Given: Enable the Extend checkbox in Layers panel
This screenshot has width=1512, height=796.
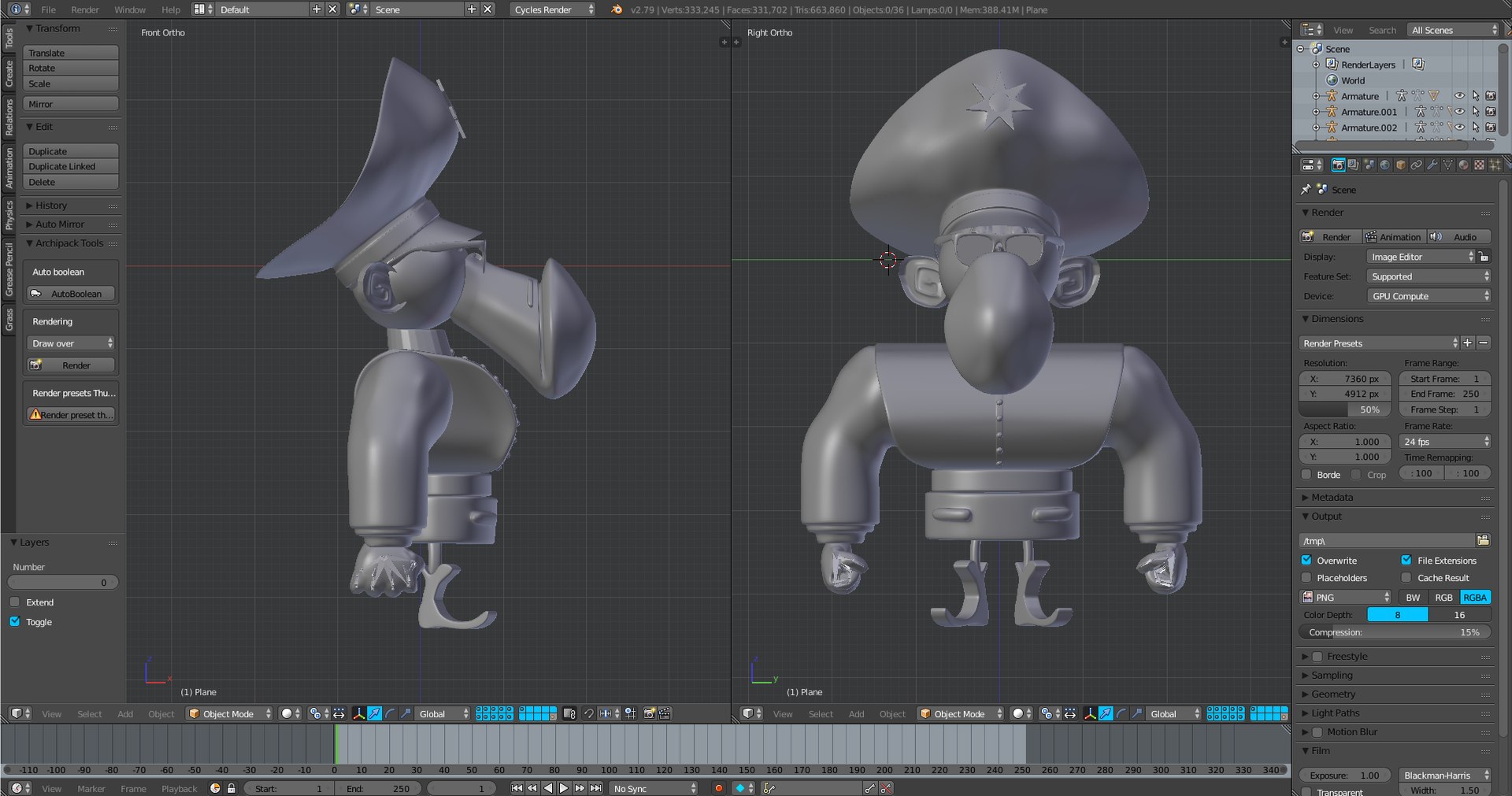Looking at the screenshot, I should click(x=14, y=602).
